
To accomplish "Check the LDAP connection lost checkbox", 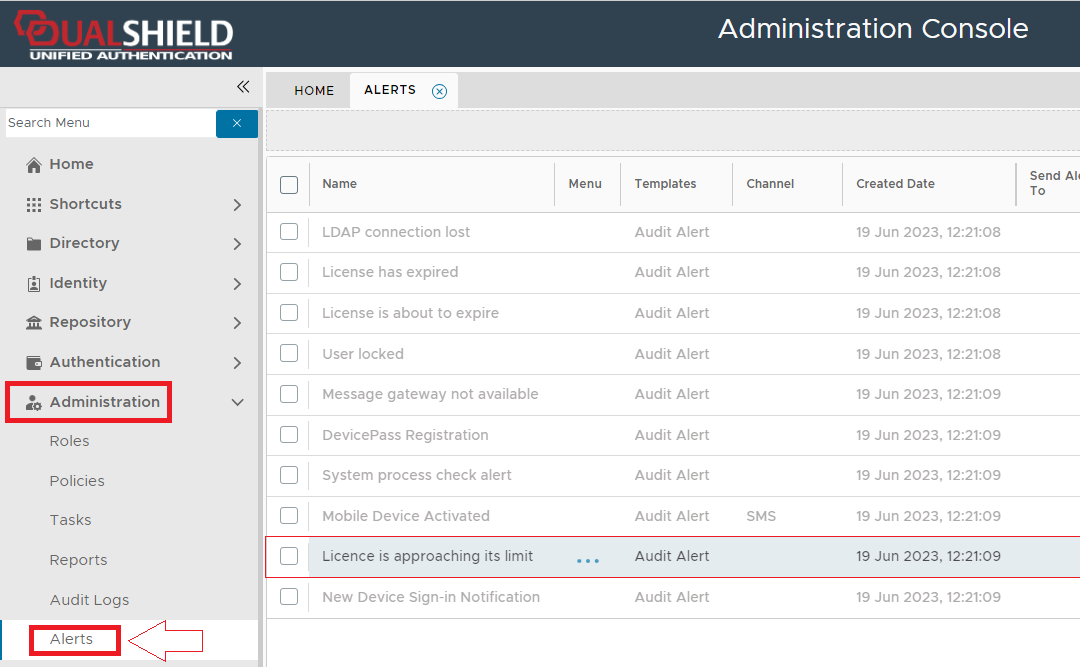I will 289,232.
